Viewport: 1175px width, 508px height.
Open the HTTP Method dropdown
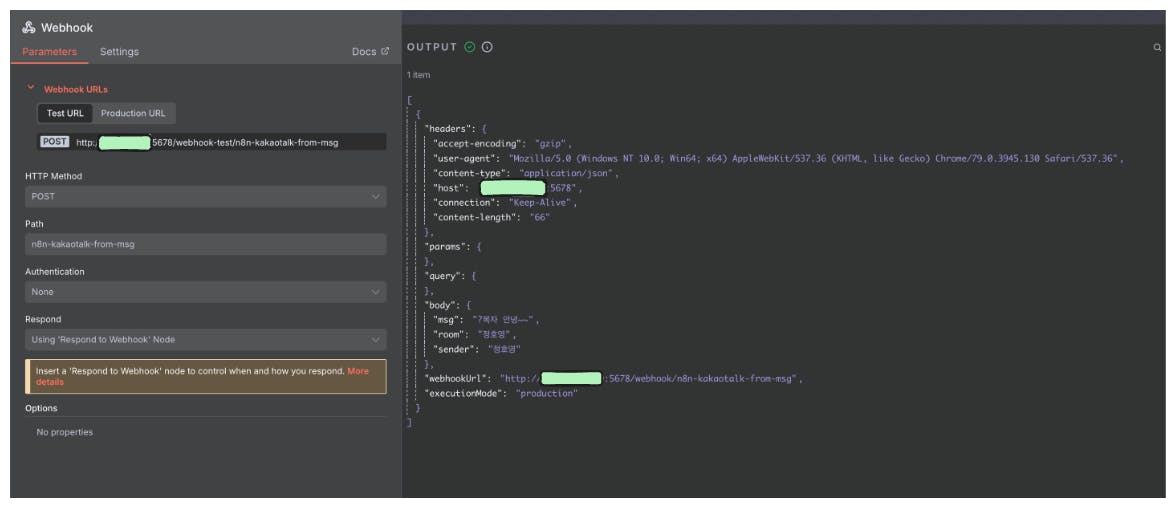pos(205,196)
